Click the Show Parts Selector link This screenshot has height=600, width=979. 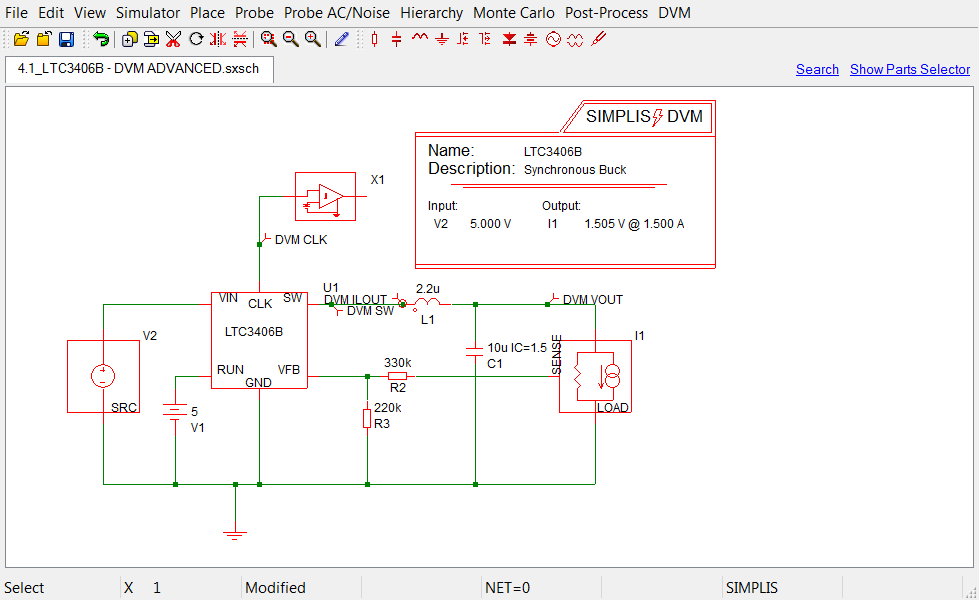tap(909, 69)
